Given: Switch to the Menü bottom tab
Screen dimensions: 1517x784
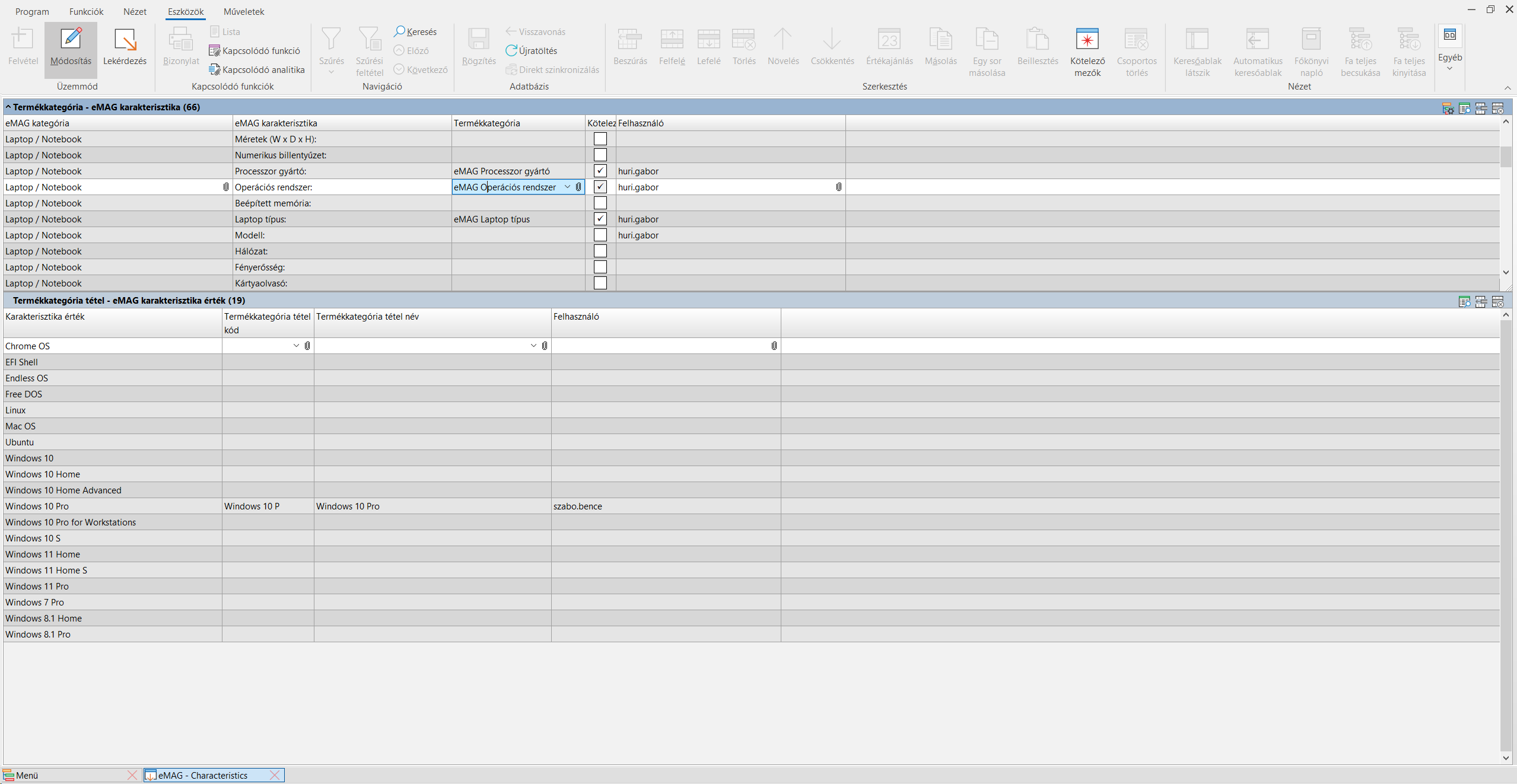Looking at the screenshot, I should (x=27, y=775).
